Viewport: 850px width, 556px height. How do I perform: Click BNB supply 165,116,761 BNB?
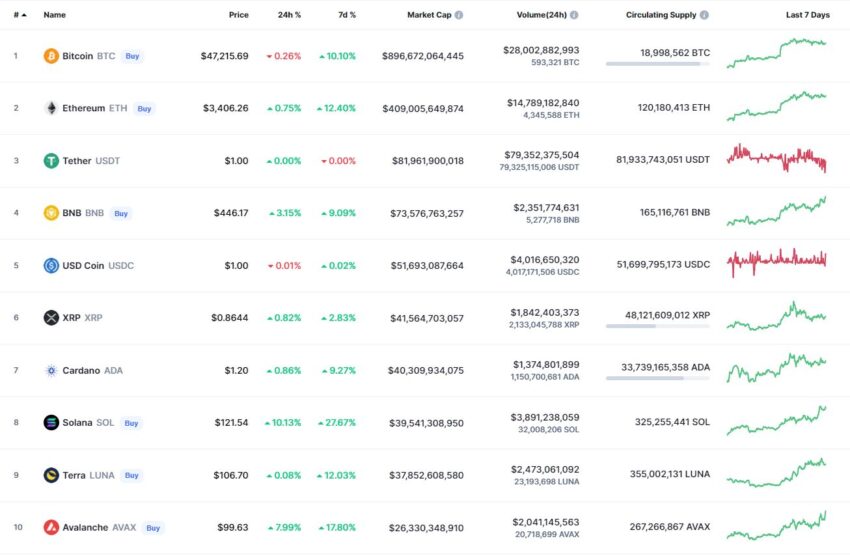[675, 212]
